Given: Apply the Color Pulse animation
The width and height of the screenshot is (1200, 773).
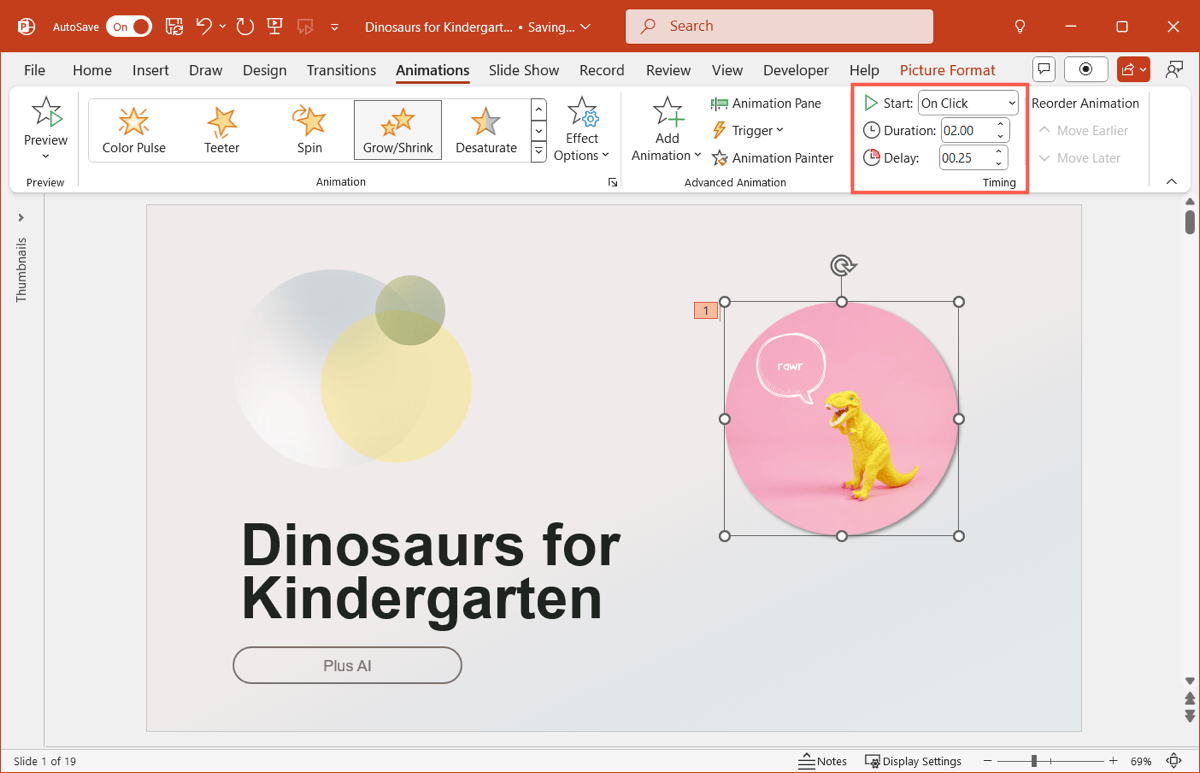Looking at the screenshot, I should pos(134,130).
